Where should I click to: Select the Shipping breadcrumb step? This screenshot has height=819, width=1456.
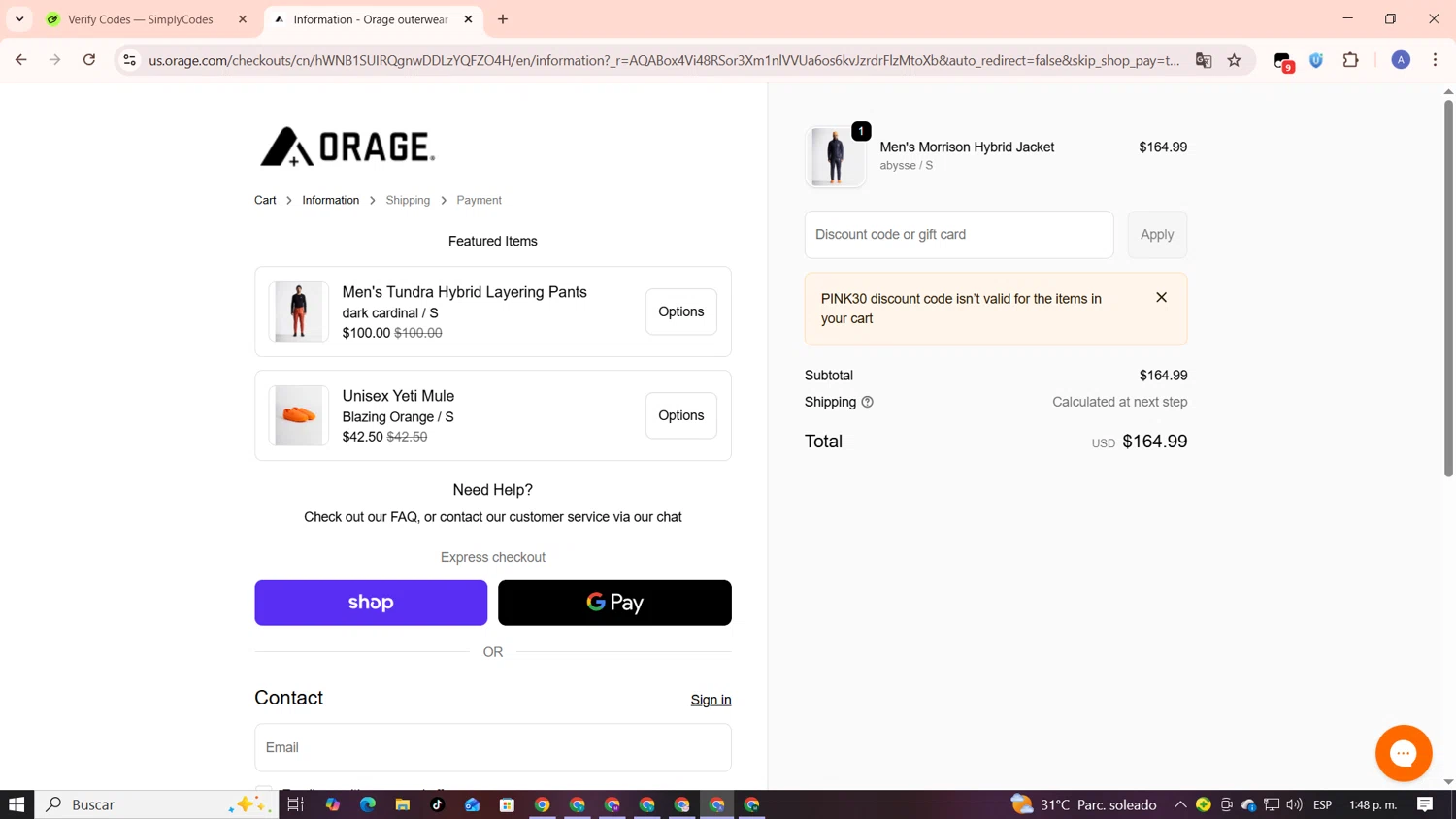tap(408, 200)
